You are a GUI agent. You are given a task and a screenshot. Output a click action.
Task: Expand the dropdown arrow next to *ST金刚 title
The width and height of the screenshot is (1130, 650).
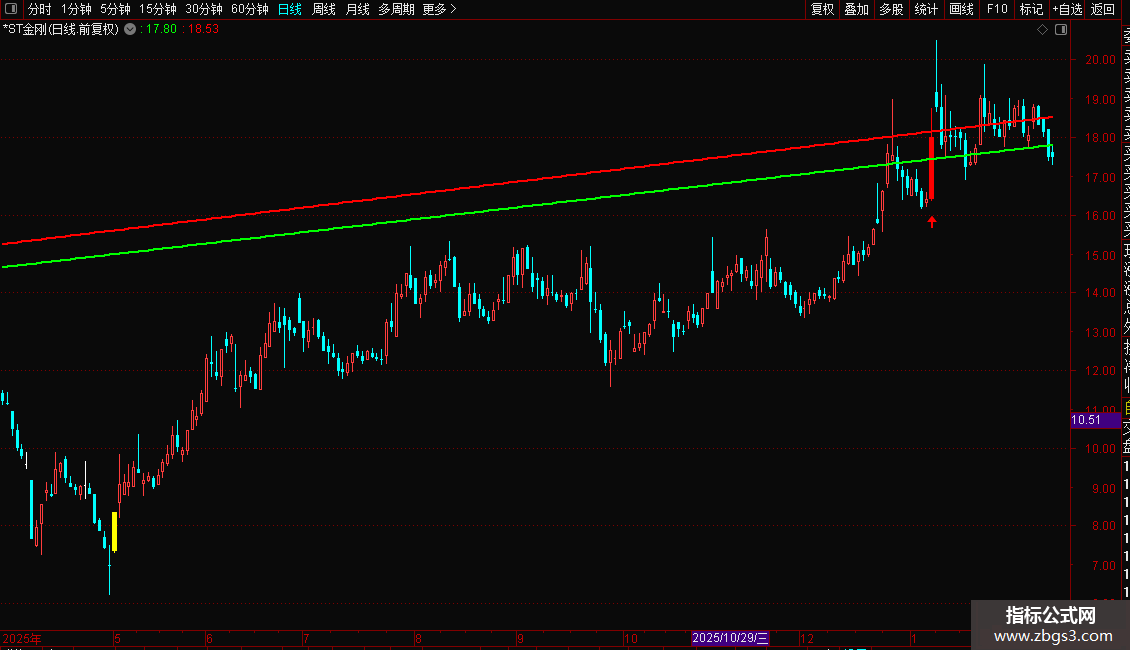pos(130,30)
